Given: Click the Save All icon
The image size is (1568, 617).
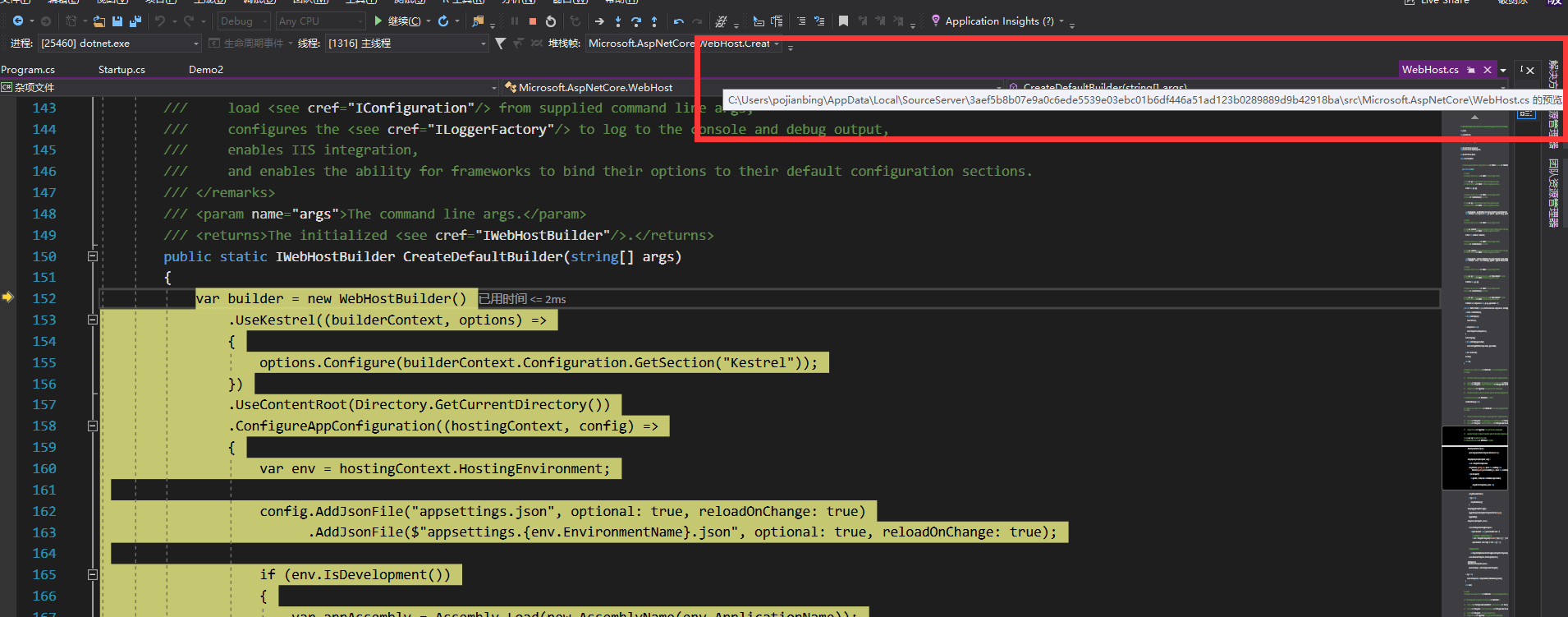Looking at the screenshot, I should tap(135, 21).
